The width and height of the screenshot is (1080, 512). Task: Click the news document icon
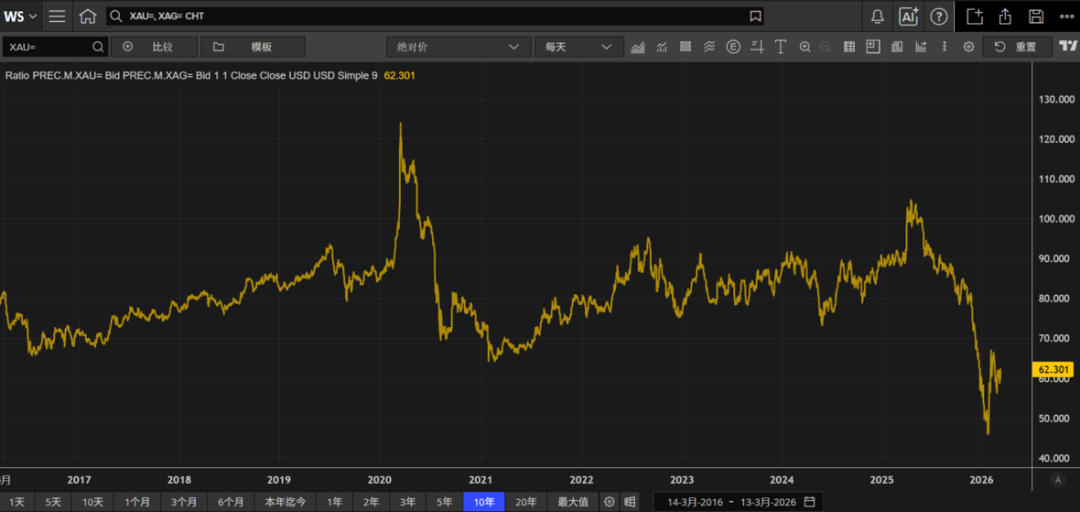coord(897,47)
